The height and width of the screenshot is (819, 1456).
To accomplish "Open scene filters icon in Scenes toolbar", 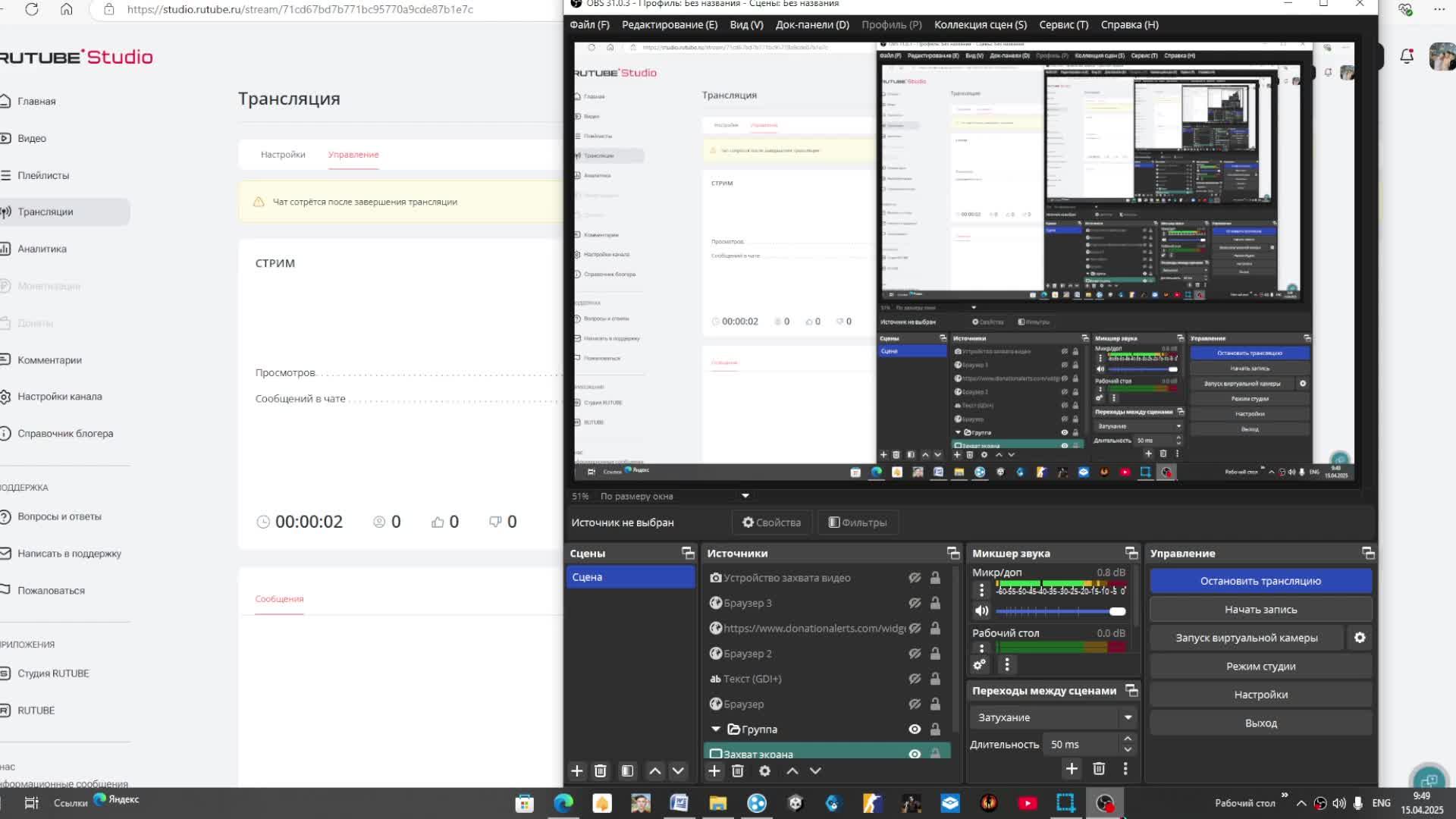I will [x=627, y=771].
